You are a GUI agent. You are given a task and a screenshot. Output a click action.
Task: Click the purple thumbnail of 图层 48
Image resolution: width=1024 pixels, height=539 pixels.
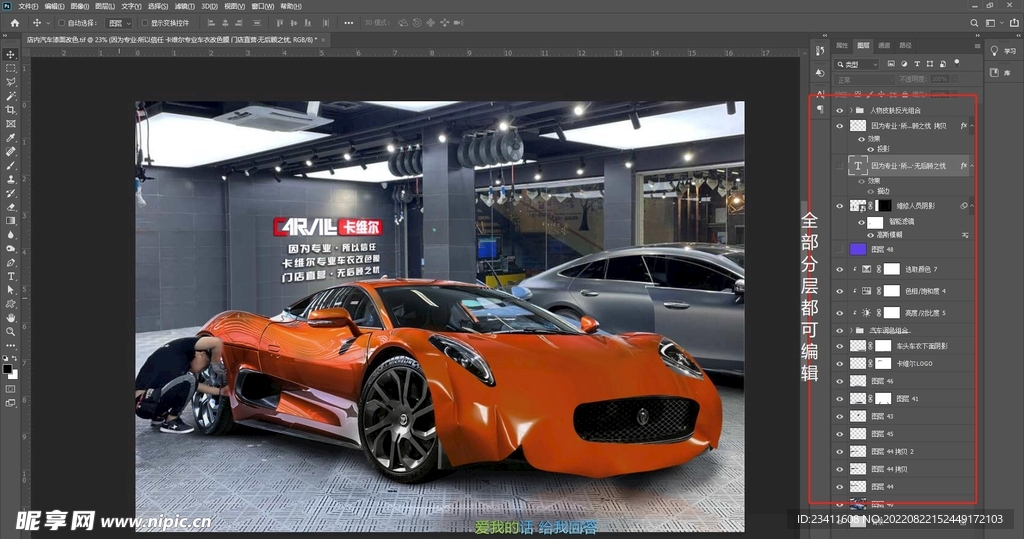pos(857,249)
